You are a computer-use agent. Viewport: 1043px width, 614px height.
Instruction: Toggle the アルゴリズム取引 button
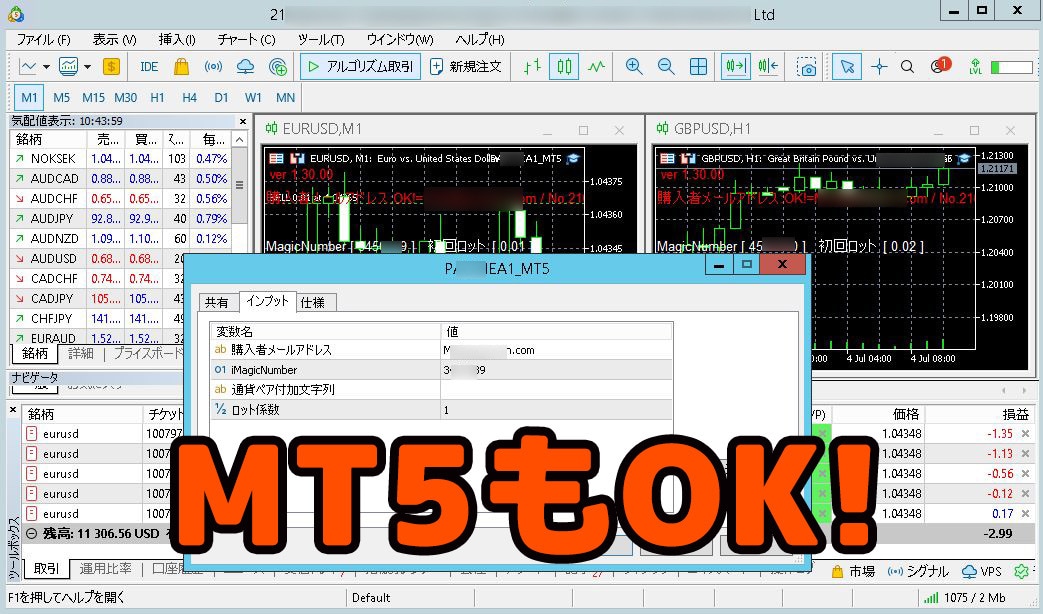[361, 67]
